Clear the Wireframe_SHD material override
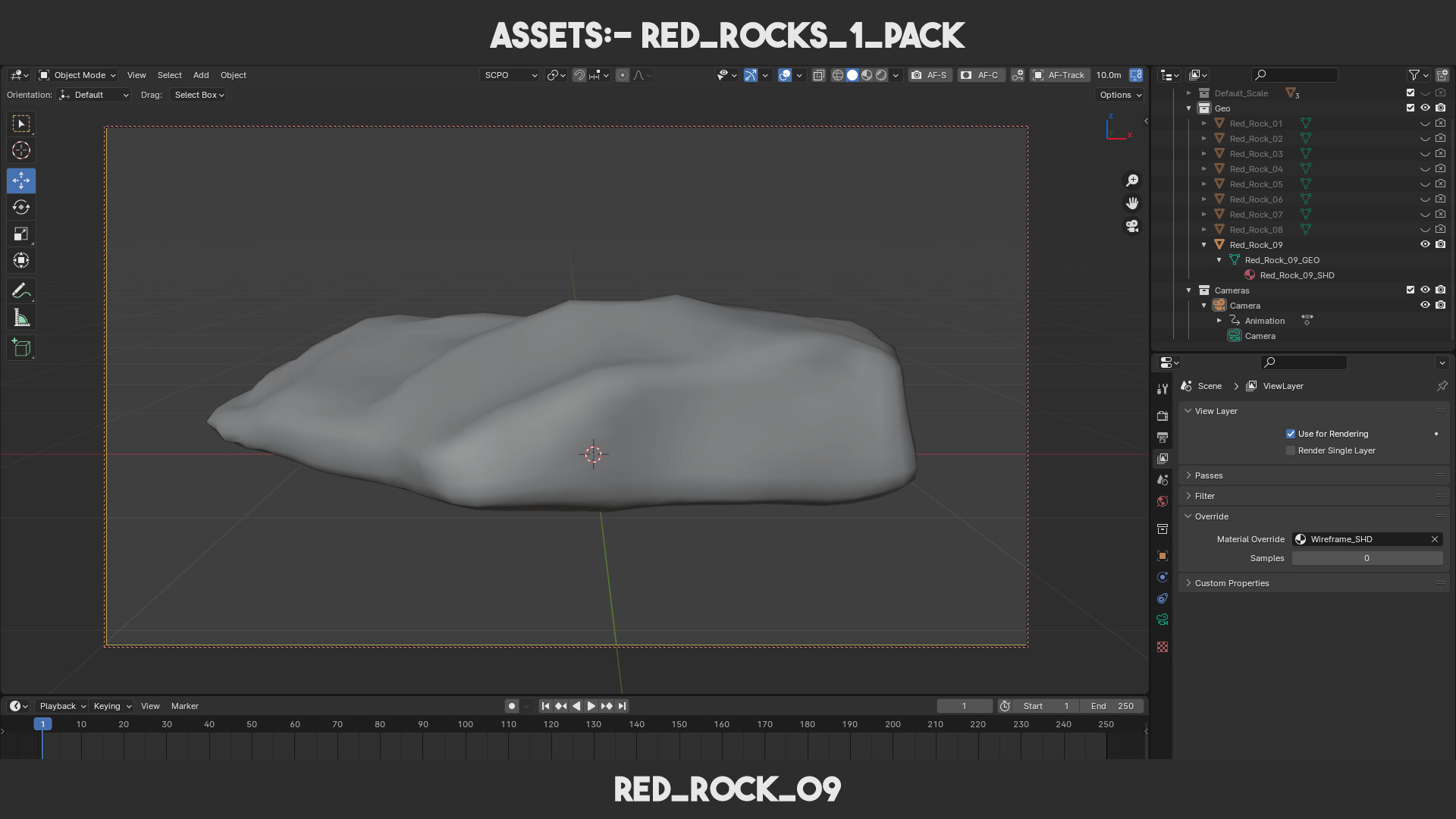This screenshot has width=1456, height=819. click(1434, 539)
